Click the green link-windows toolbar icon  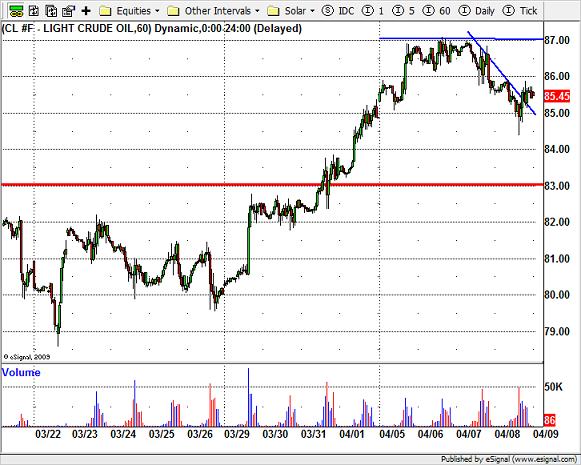pyautogui.click(x=16, y=11)
